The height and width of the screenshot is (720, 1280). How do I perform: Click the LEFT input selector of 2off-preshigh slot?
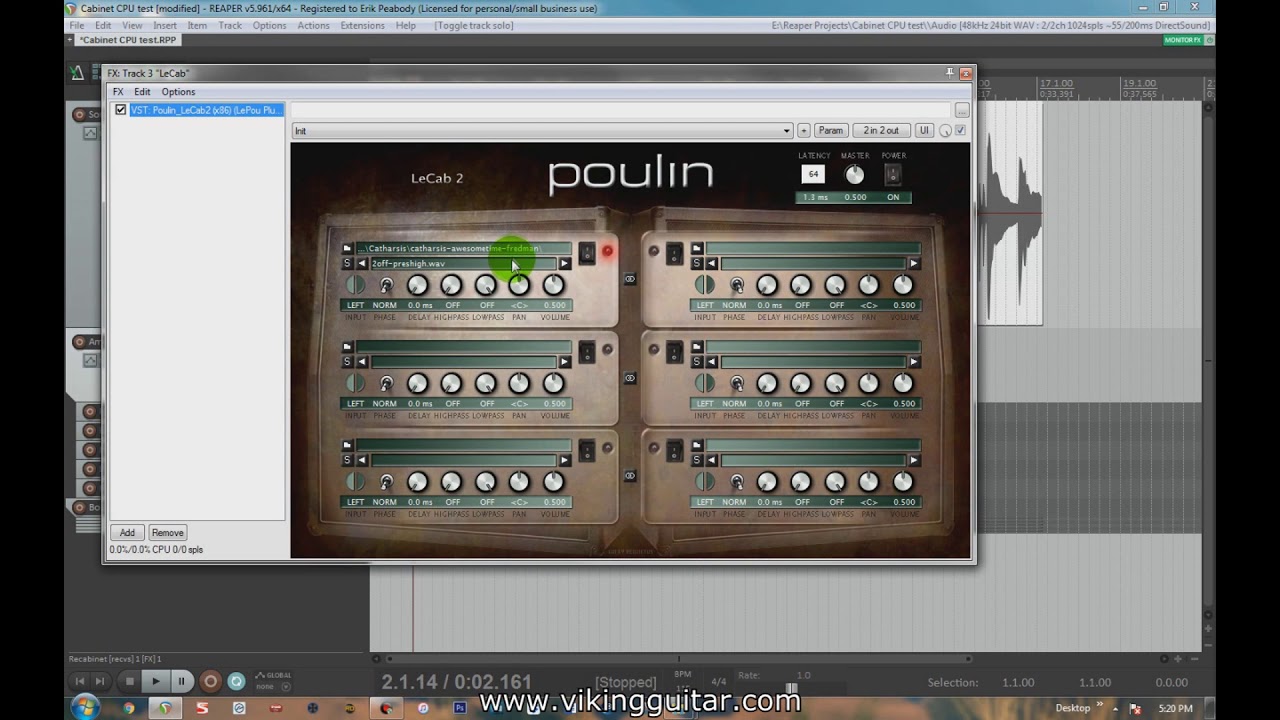pyautogui.click(x=355, y=285)
